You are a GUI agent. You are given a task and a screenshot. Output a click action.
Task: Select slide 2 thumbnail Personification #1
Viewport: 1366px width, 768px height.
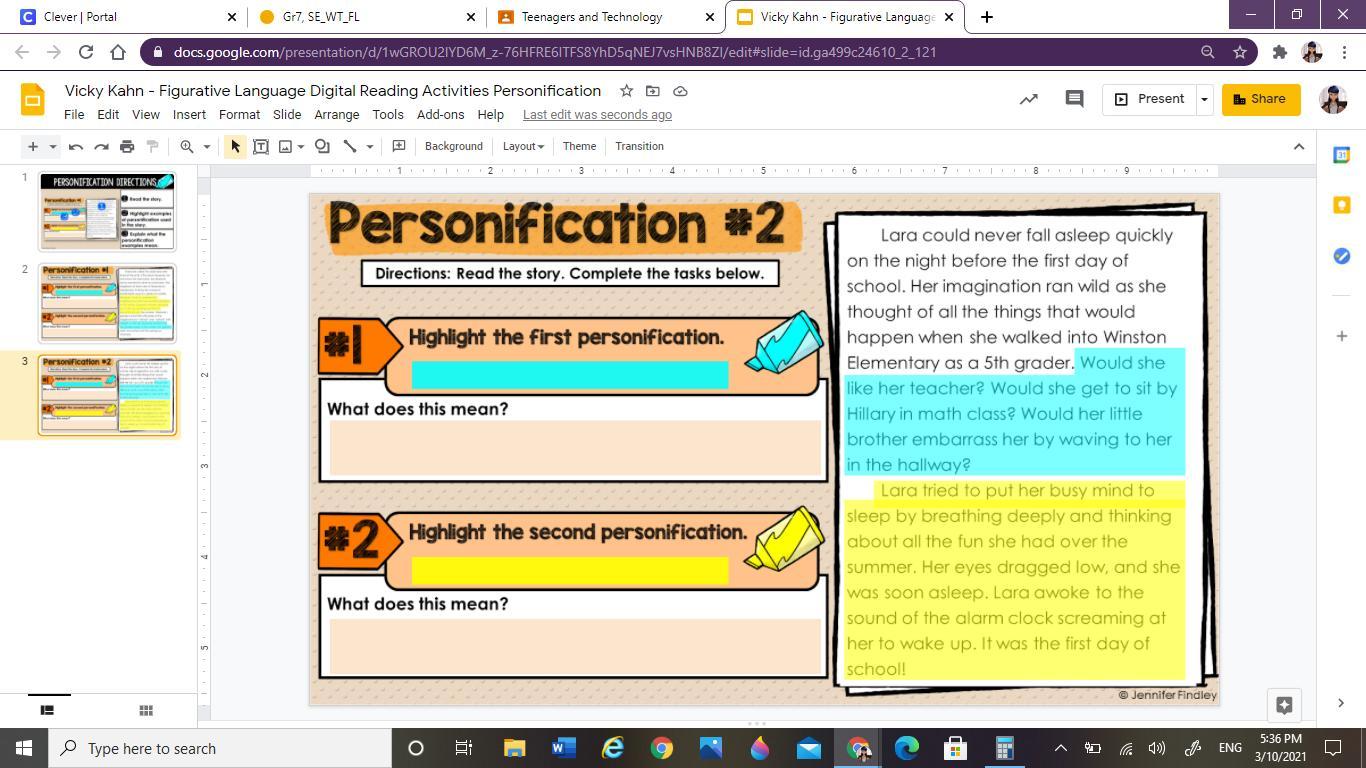point(107,303)
